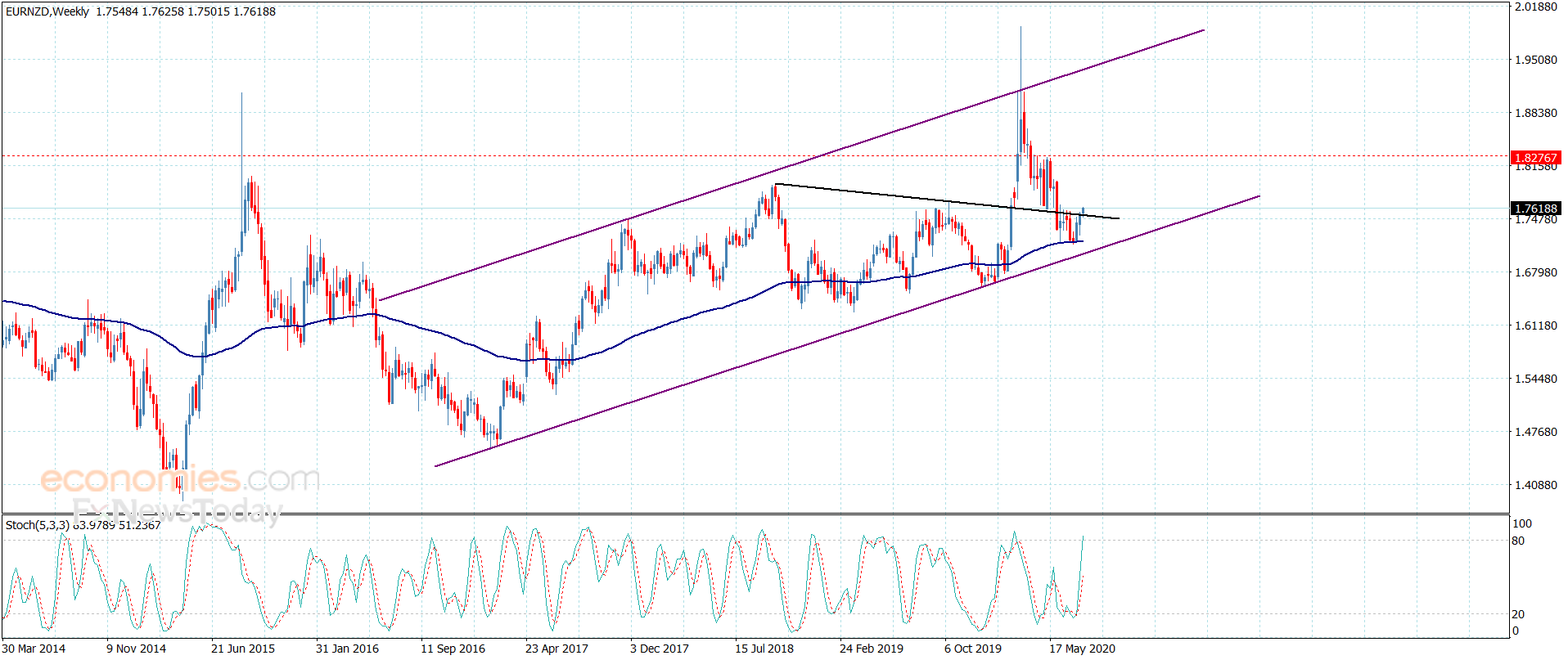Image resolution: width=1568 pixels, height=660 pixels.
Task: Click the 1.61180 price axis value
Action: (x=1536, y=326)
